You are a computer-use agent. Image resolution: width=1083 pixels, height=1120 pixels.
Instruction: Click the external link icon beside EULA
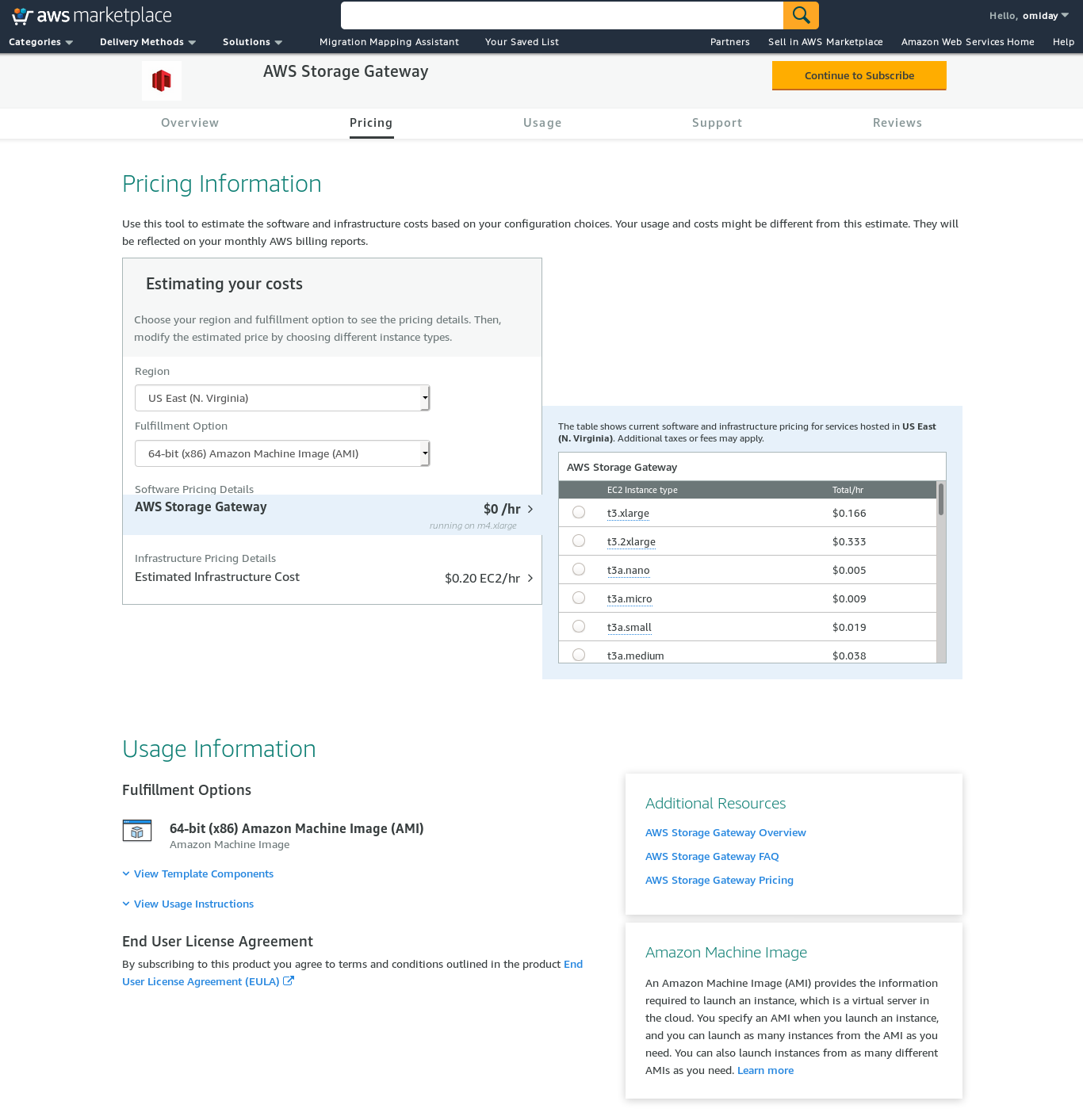pos(289,980)
